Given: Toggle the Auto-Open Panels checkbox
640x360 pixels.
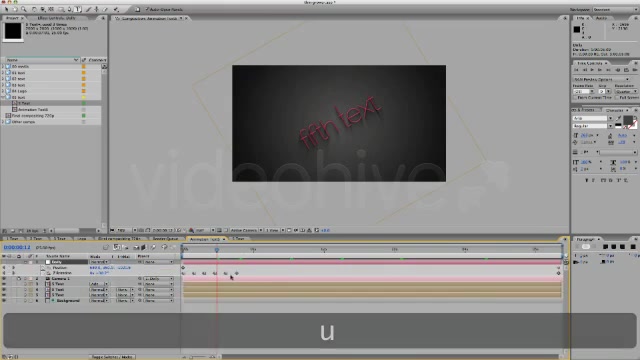Looking at the screenshot, I should pyautogui.click(x=147, y=9).
